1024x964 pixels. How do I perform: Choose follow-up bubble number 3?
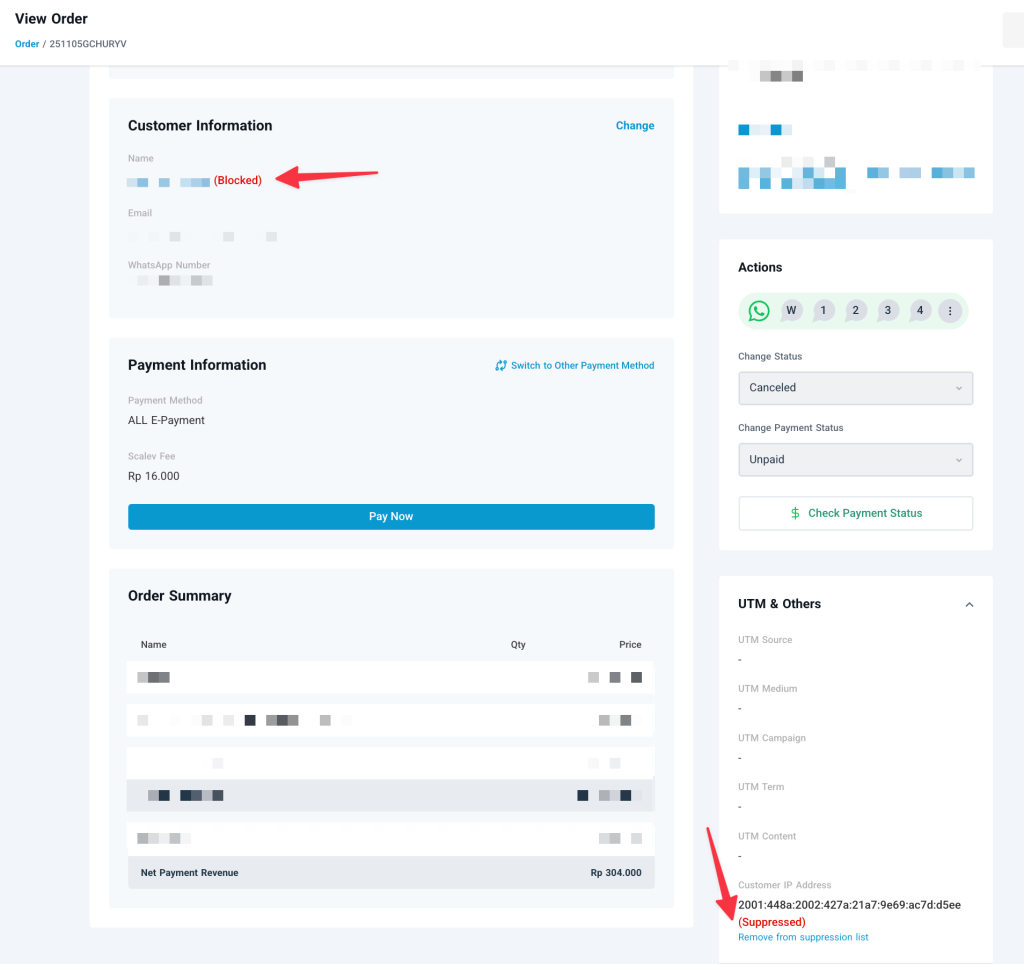pos(888,311)
